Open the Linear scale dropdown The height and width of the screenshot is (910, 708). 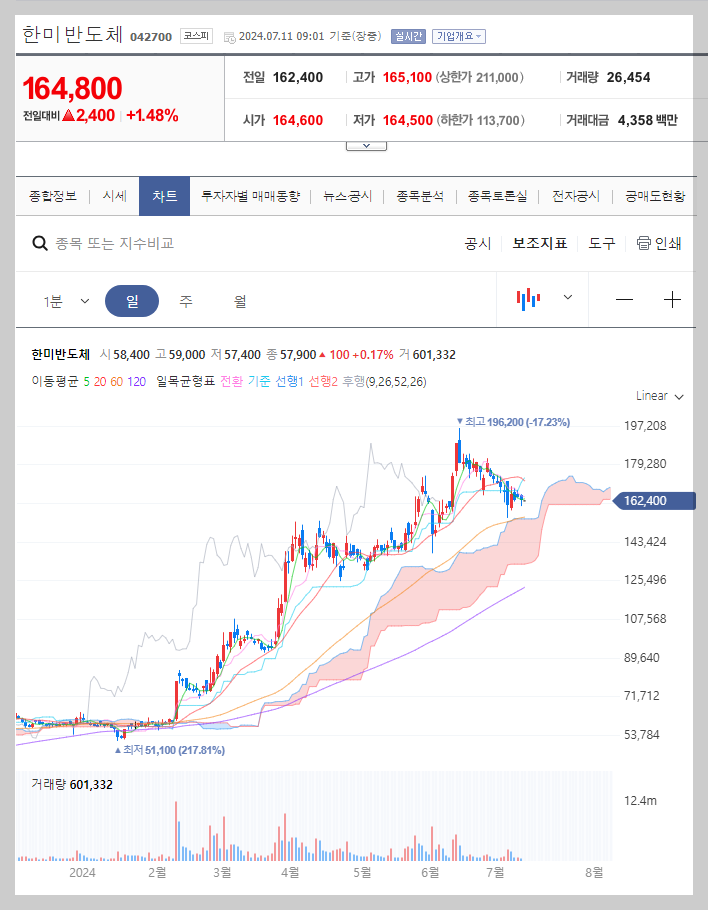click(x=657, y=395)
